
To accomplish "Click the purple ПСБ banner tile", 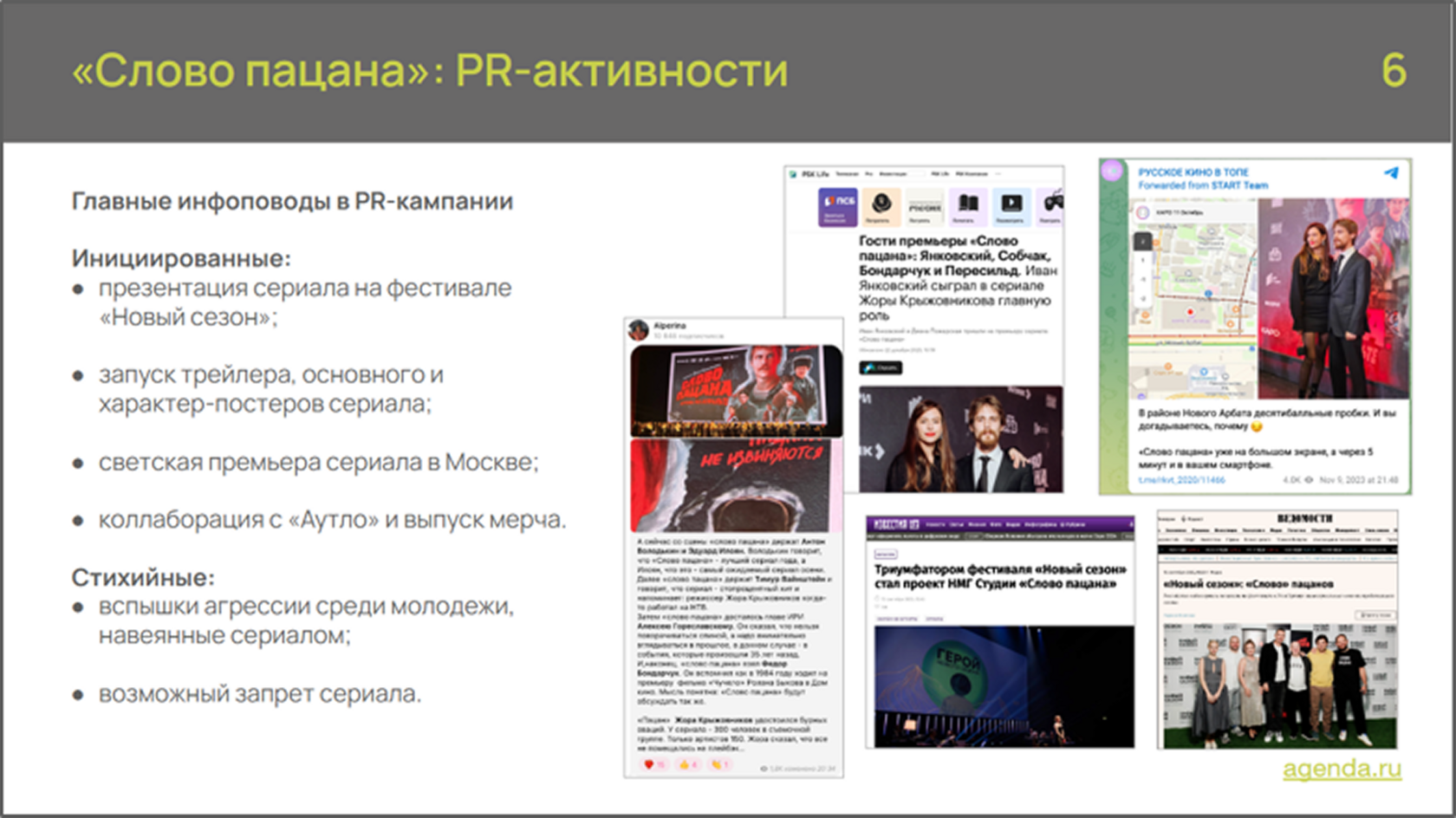I will pyautogui.click(x=837, y=207).
